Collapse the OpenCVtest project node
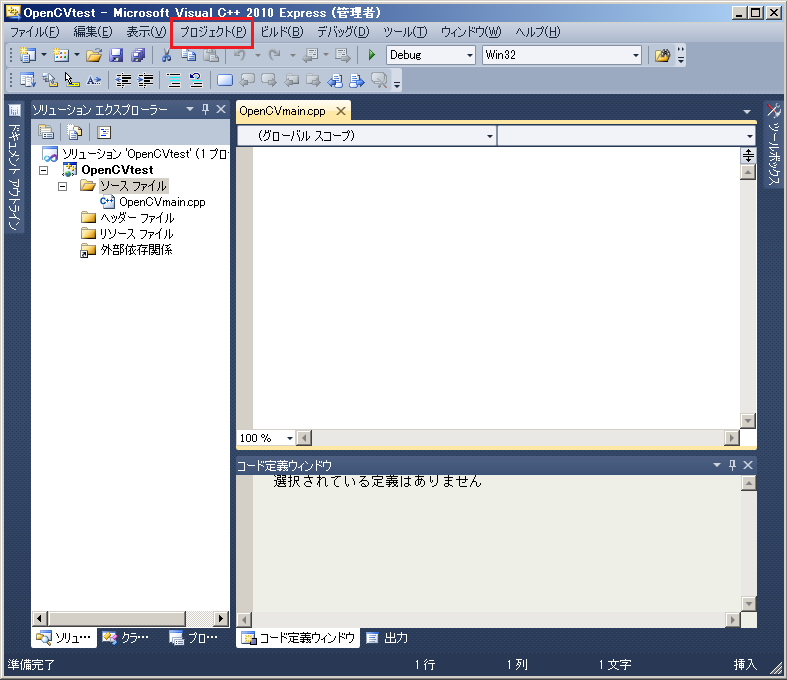787x680 pixels. pos(44,170)
